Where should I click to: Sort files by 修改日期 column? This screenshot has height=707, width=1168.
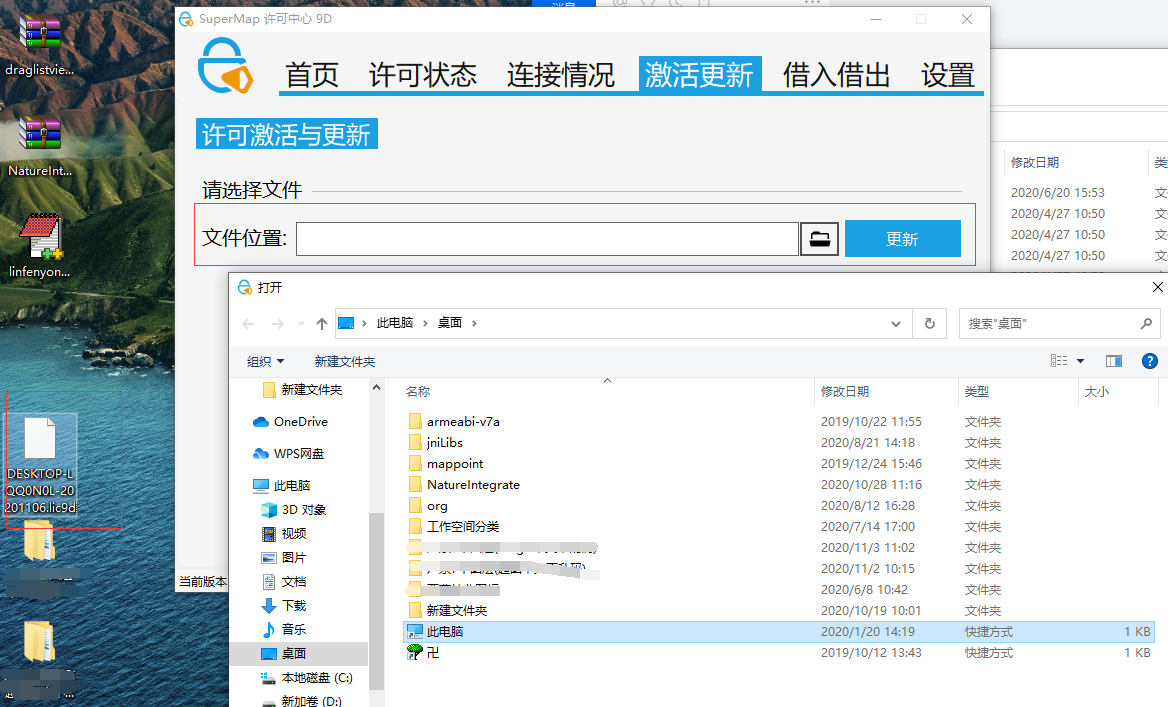pos(845,391)
